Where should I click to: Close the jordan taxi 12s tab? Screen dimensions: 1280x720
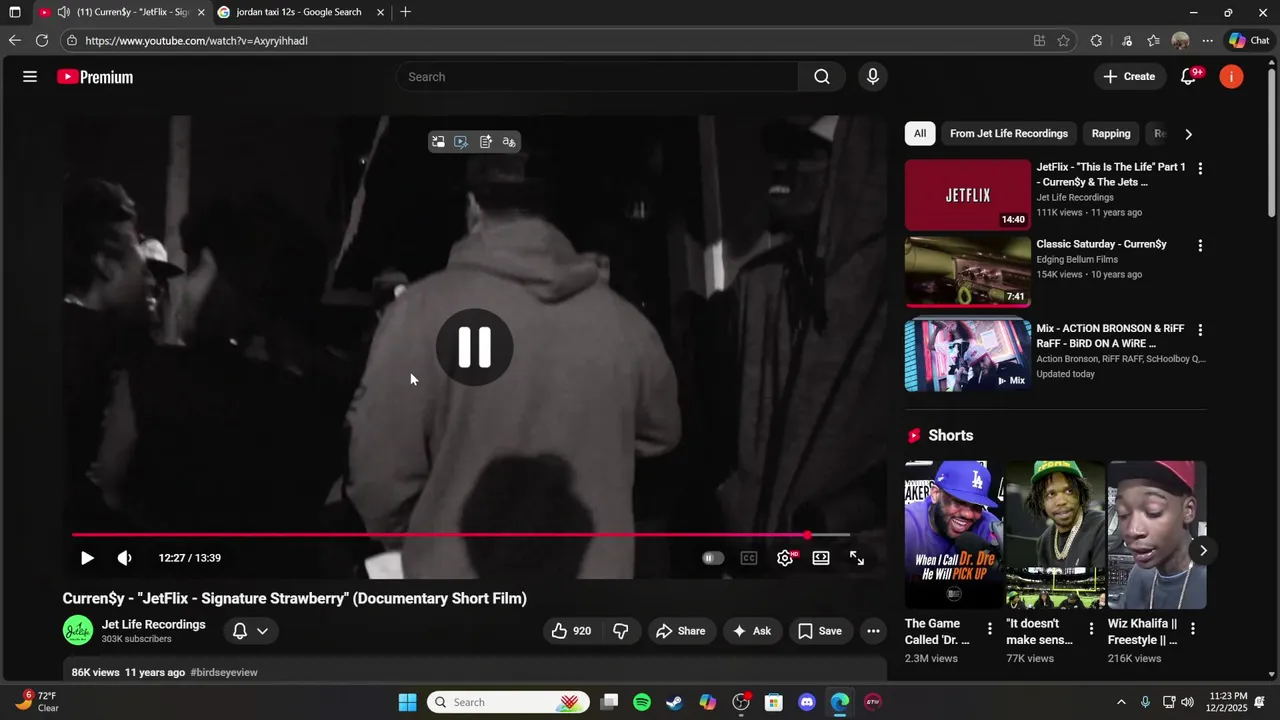[x=380, y=12]
